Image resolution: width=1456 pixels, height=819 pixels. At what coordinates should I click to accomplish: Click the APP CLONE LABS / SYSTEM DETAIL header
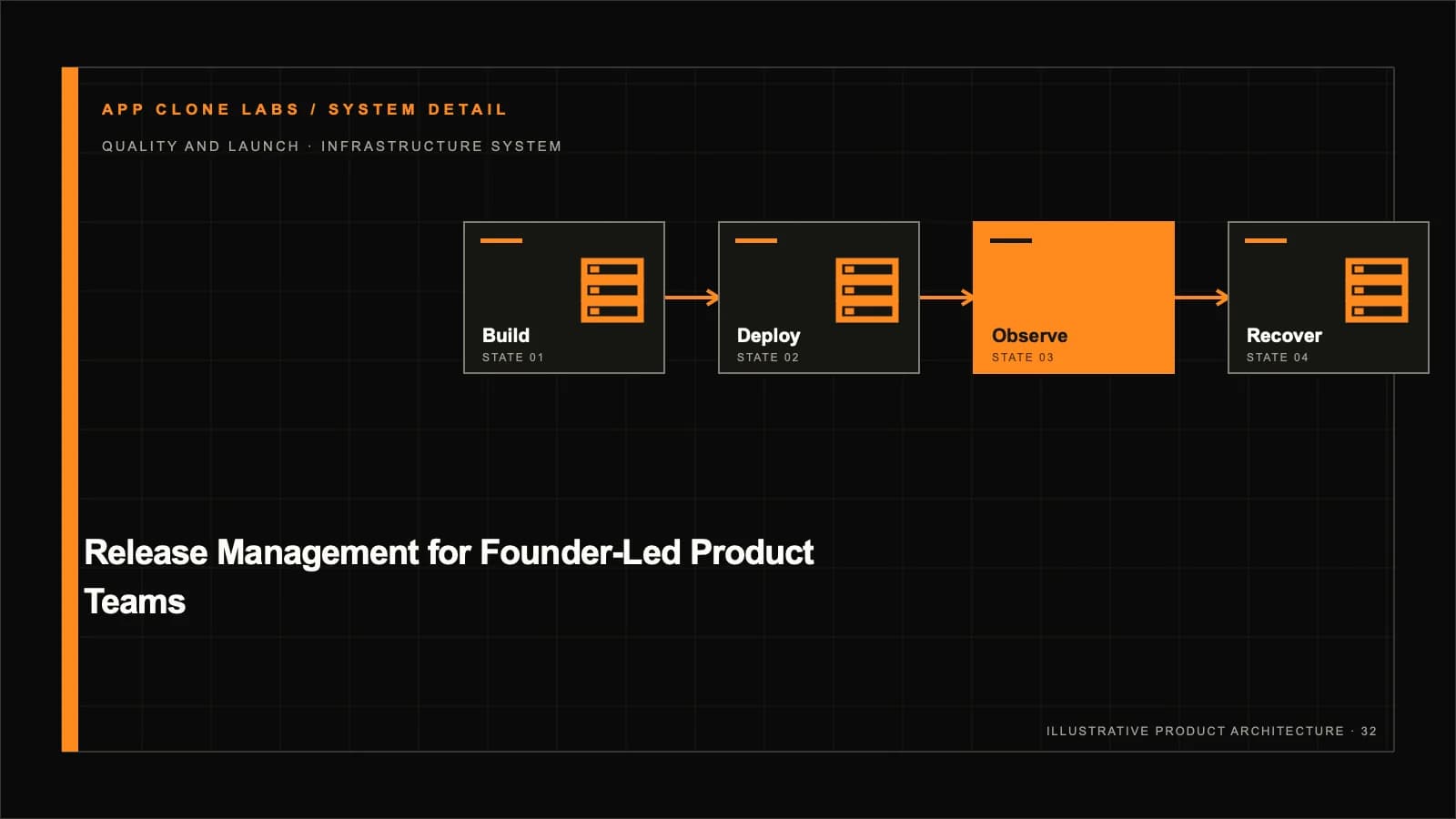(x=304, y=109)
